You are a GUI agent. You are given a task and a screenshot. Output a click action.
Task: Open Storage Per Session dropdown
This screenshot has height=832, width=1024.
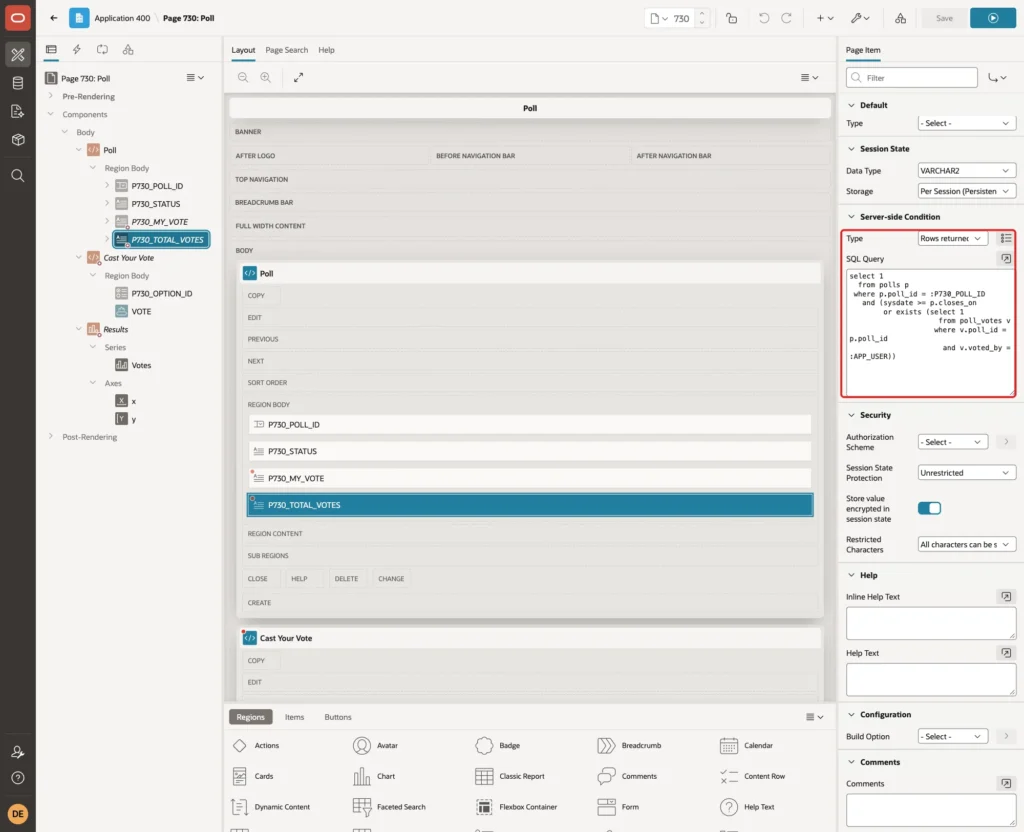(x=966, y=191)
